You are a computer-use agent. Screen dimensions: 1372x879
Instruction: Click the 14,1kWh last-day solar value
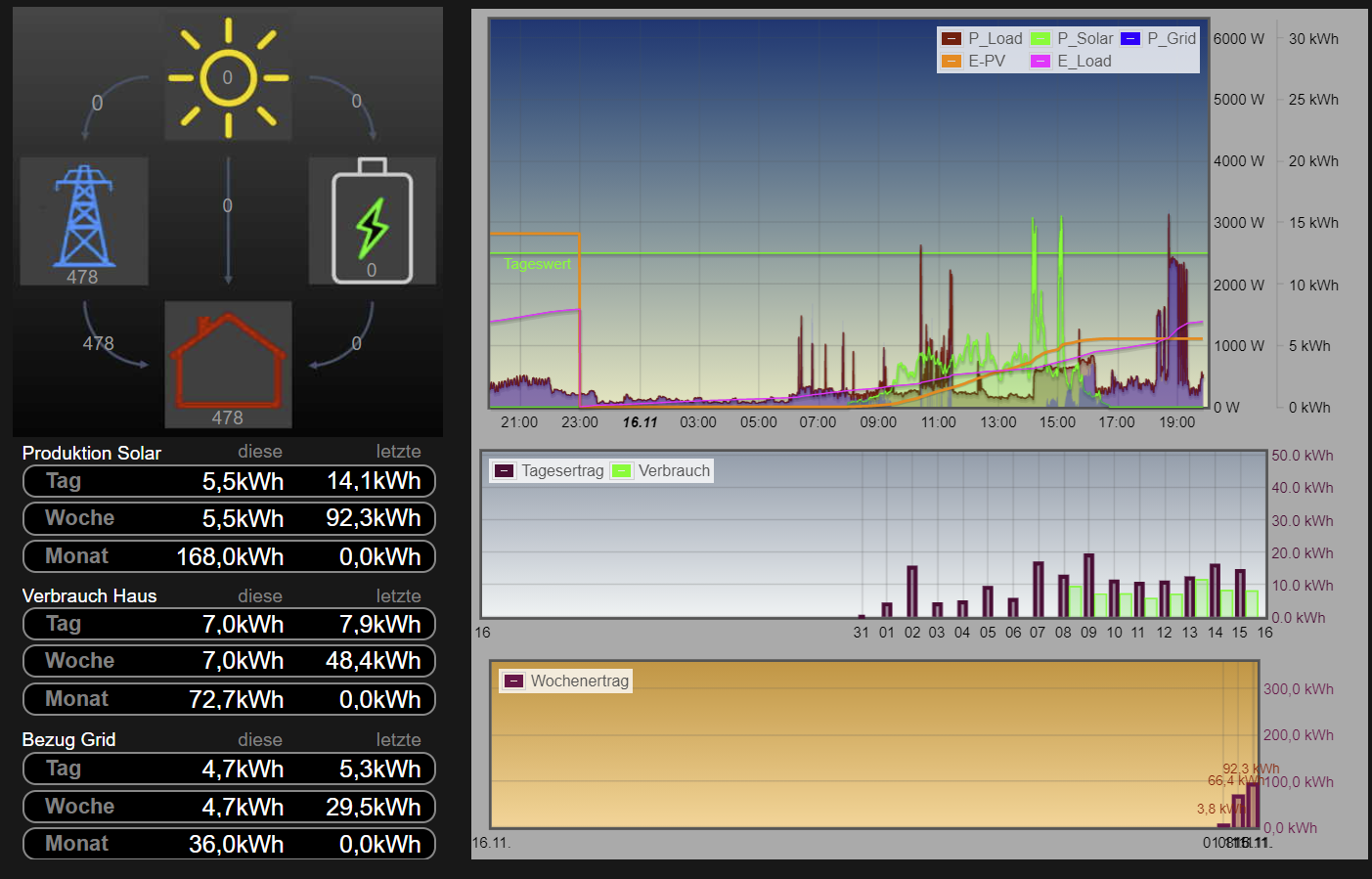[374, 481]
